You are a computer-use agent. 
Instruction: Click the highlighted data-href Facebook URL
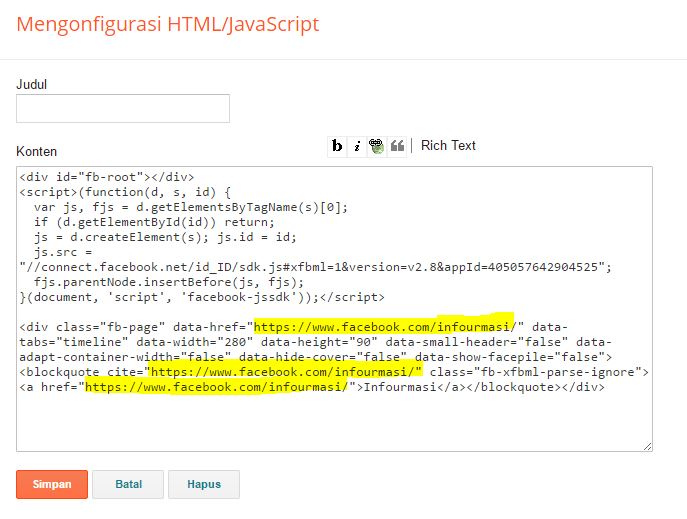click(x=385, y=327)
